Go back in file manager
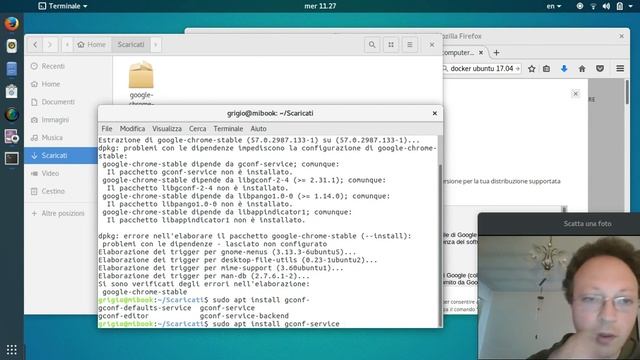The width and height of the screenshot is (640, 360). [36, 44]
